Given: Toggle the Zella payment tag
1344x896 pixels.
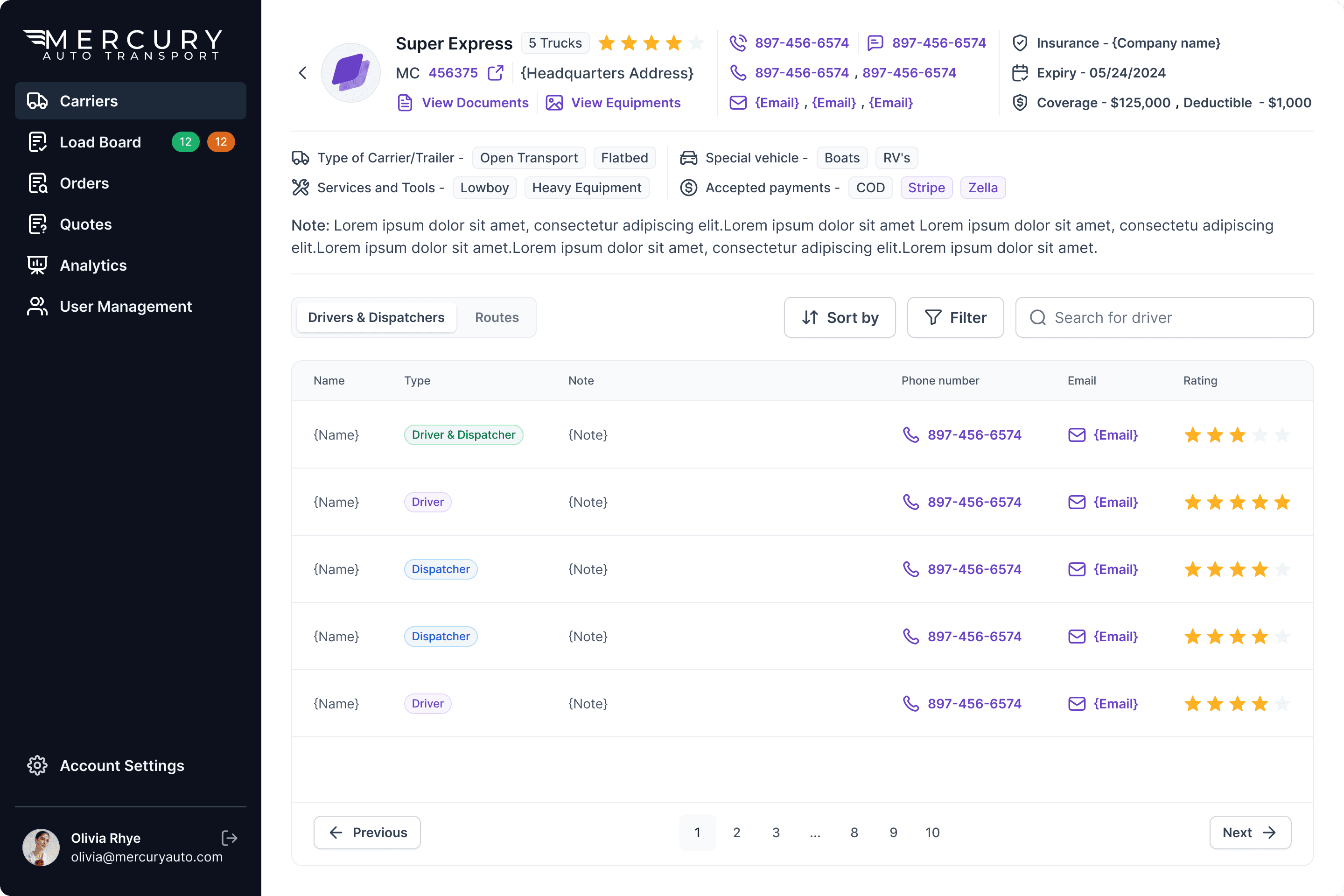Looking at the screenshot, I should pyautogui.click(x=982, y=188).
